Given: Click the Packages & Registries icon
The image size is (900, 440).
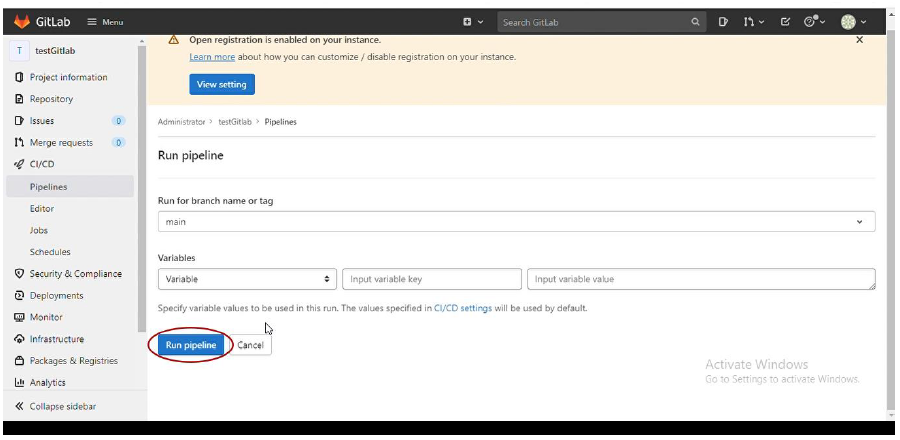Looking at the screenshot, I should pos(19,361).
